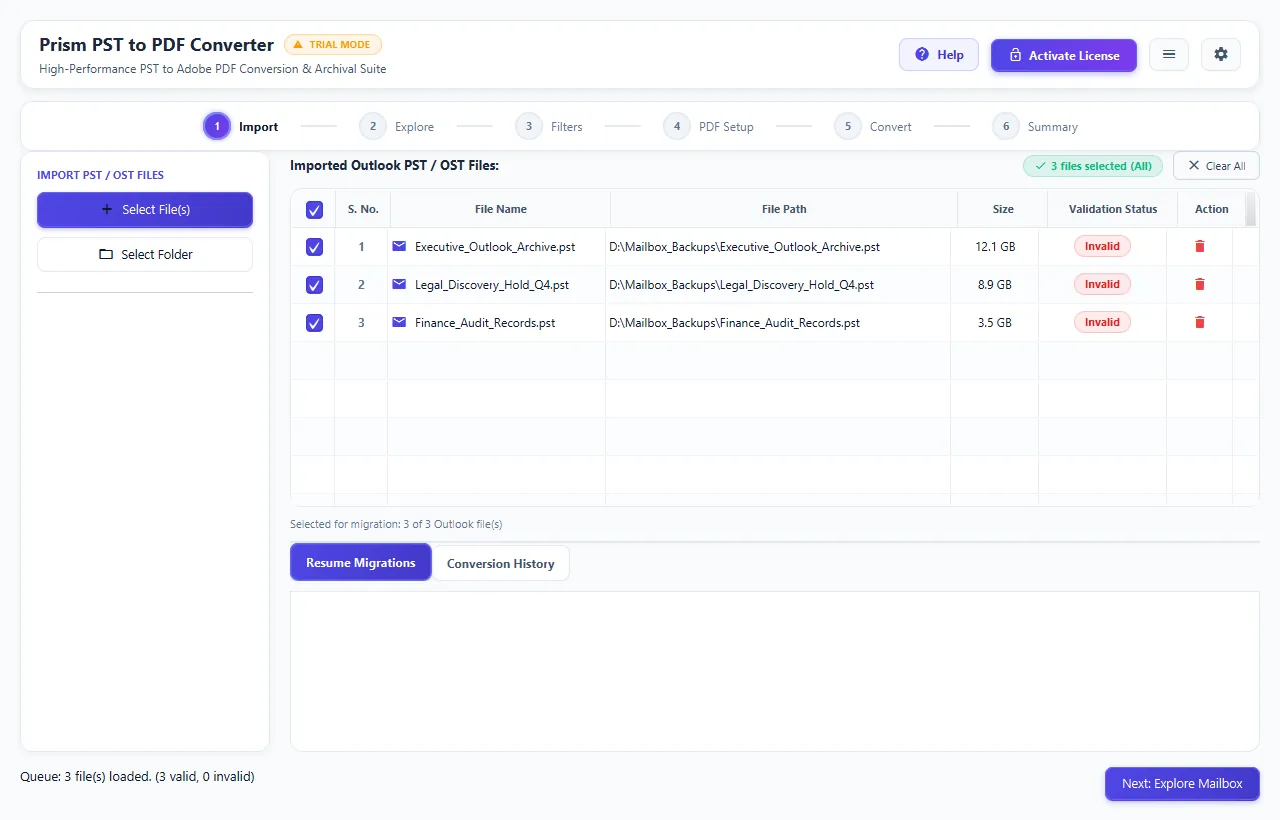Click the File Name column header

point(500,209)
